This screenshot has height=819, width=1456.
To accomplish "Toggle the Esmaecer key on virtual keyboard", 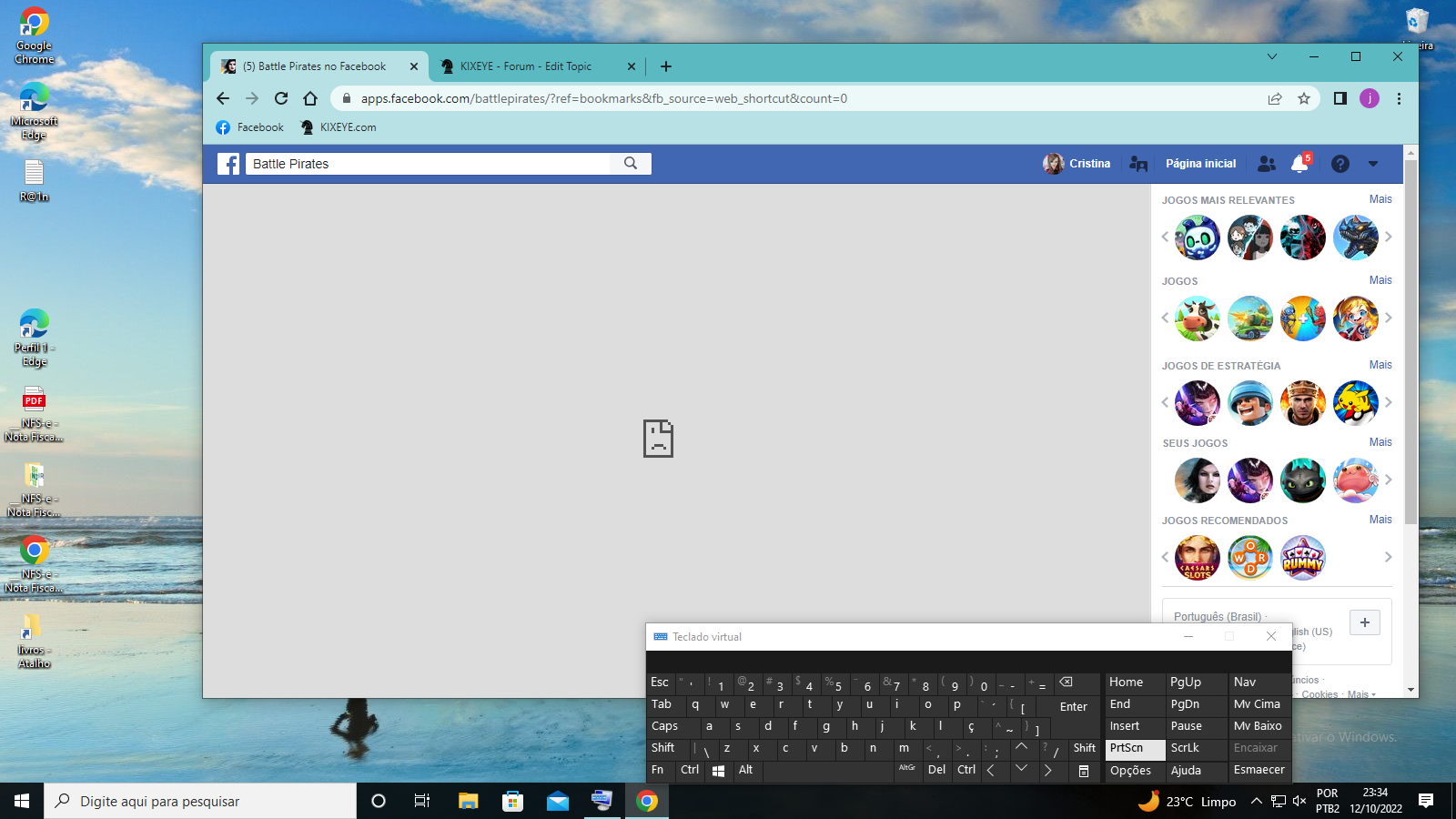I will 1259,770.
